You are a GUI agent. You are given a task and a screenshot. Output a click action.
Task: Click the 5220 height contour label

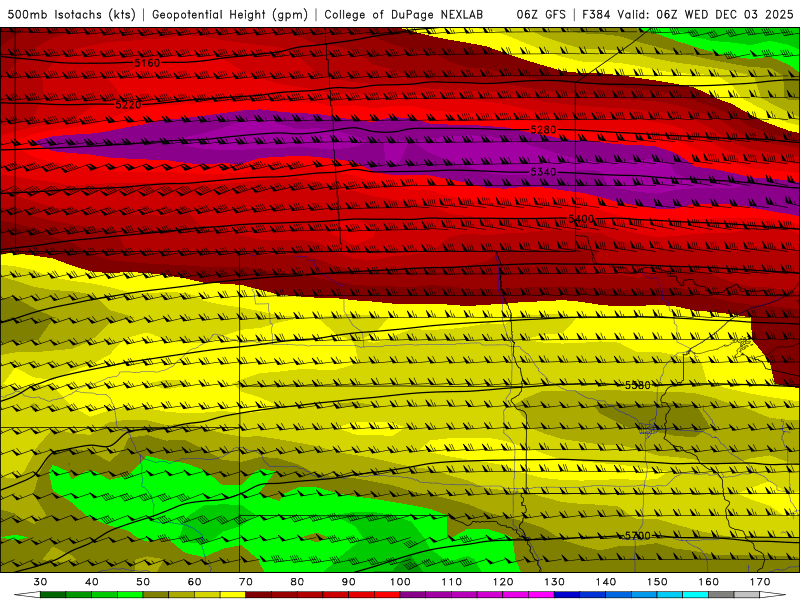point(129,105)
